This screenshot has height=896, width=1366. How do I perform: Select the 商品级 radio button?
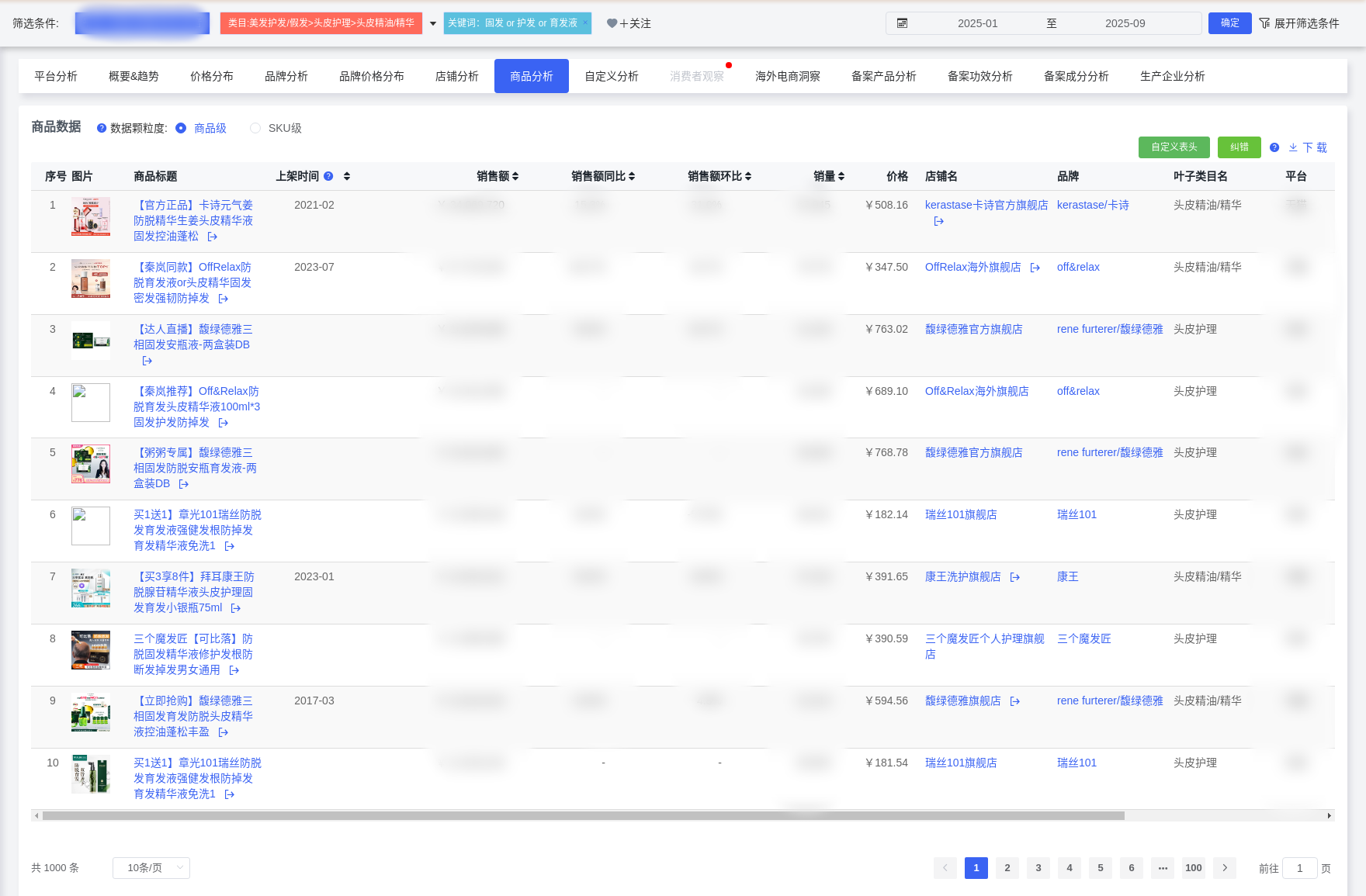pyautogui.click(x=182, y=128)
